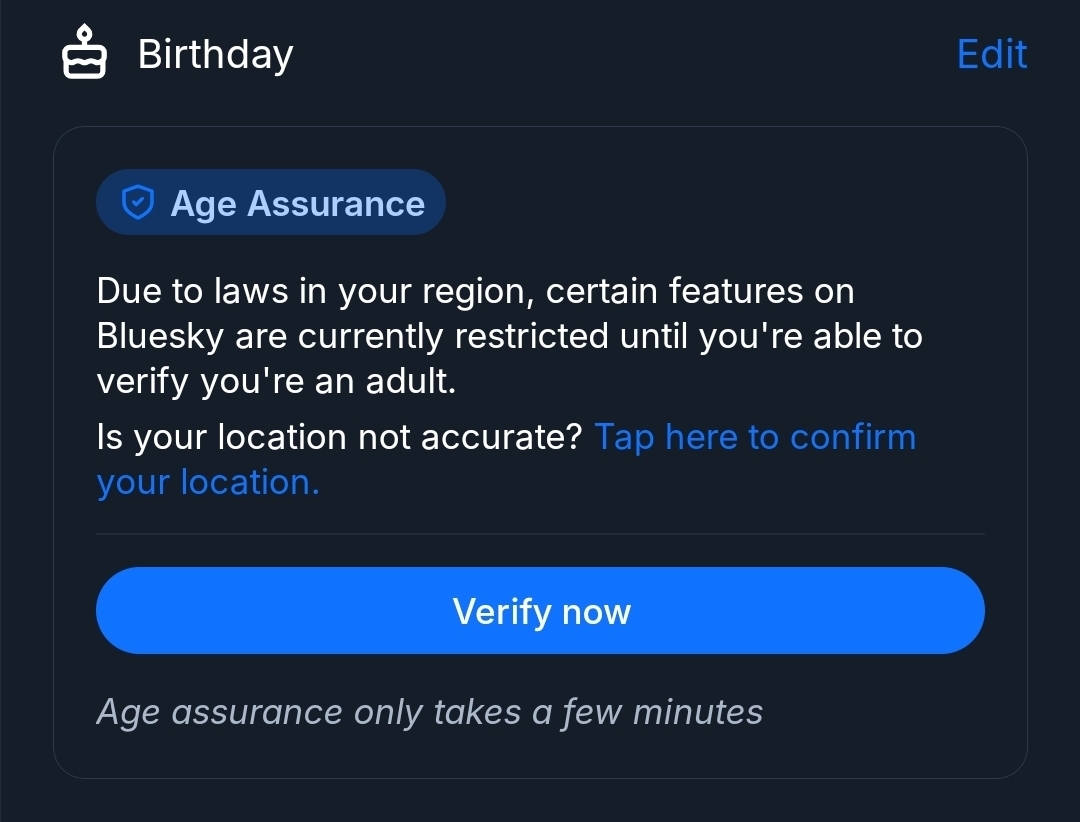1080x822 pixels.
Task: Select the Birthday heading label
Action: pyautogui.click(x=215, y=54)
